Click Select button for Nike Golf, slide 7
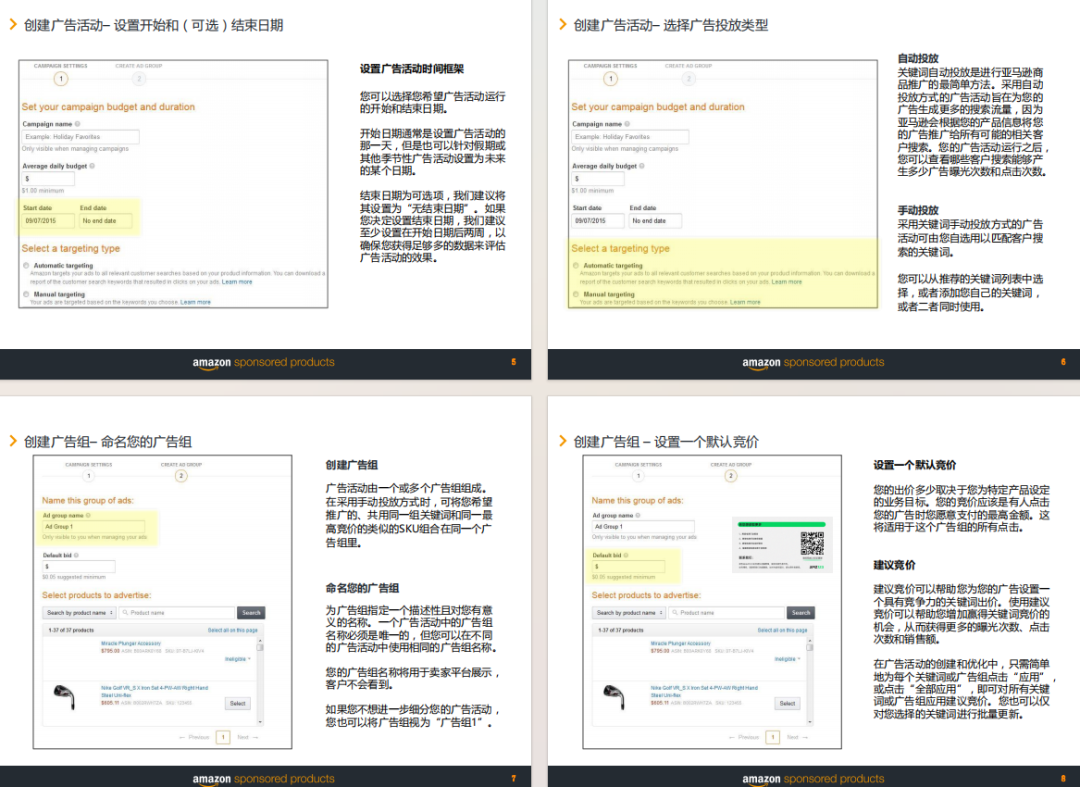This screenshot has height=787, width=1080. [238, 704]
